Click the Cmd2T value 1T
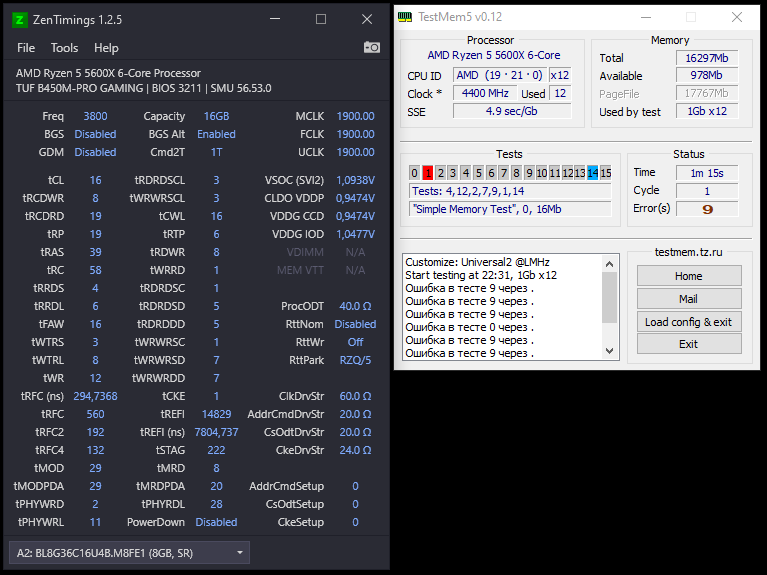This screenshot has width=767, height=575. point(216,152)
